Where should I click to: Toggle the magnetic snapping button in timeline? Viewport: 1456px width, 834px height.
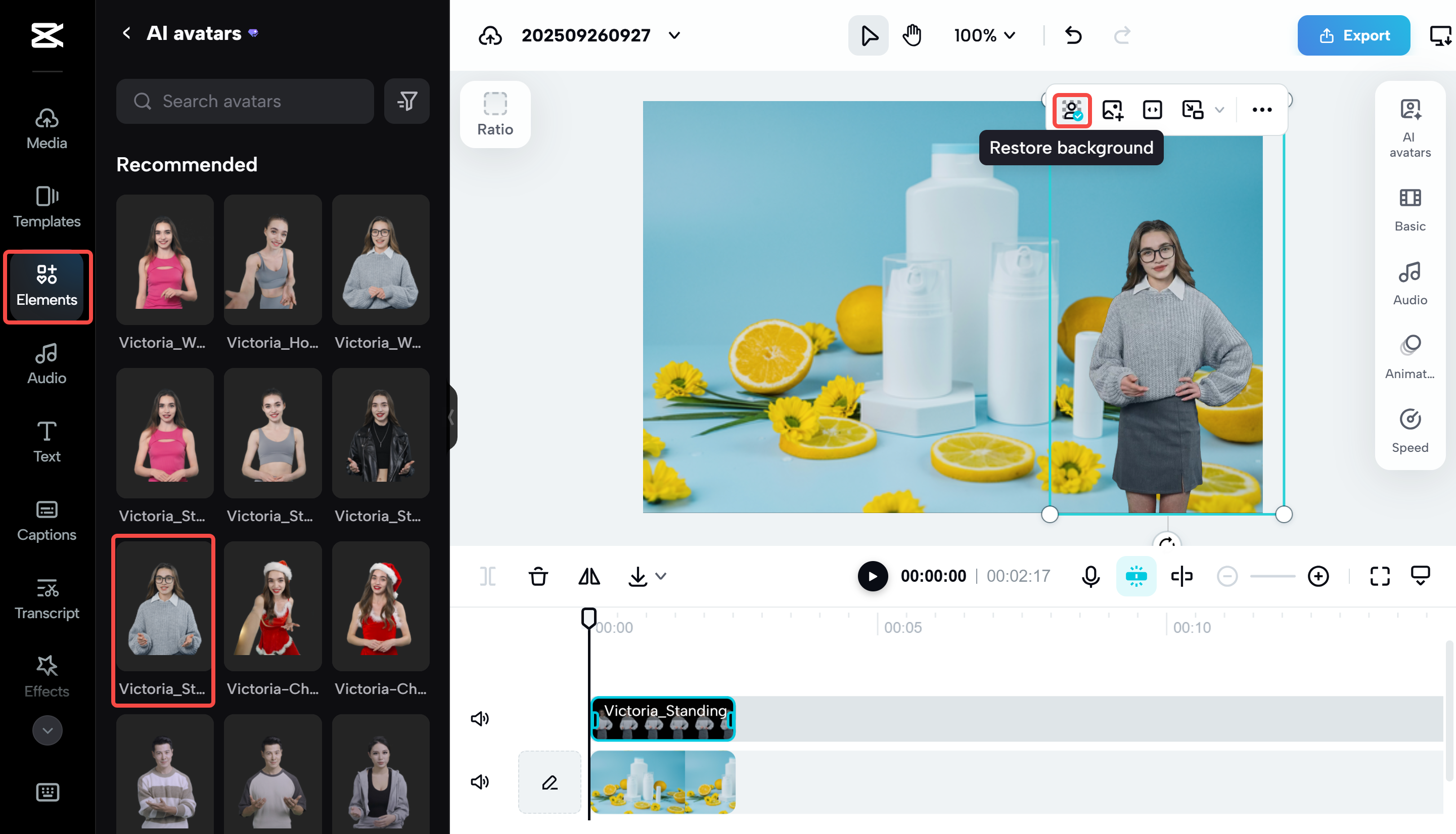point(1136,576)
